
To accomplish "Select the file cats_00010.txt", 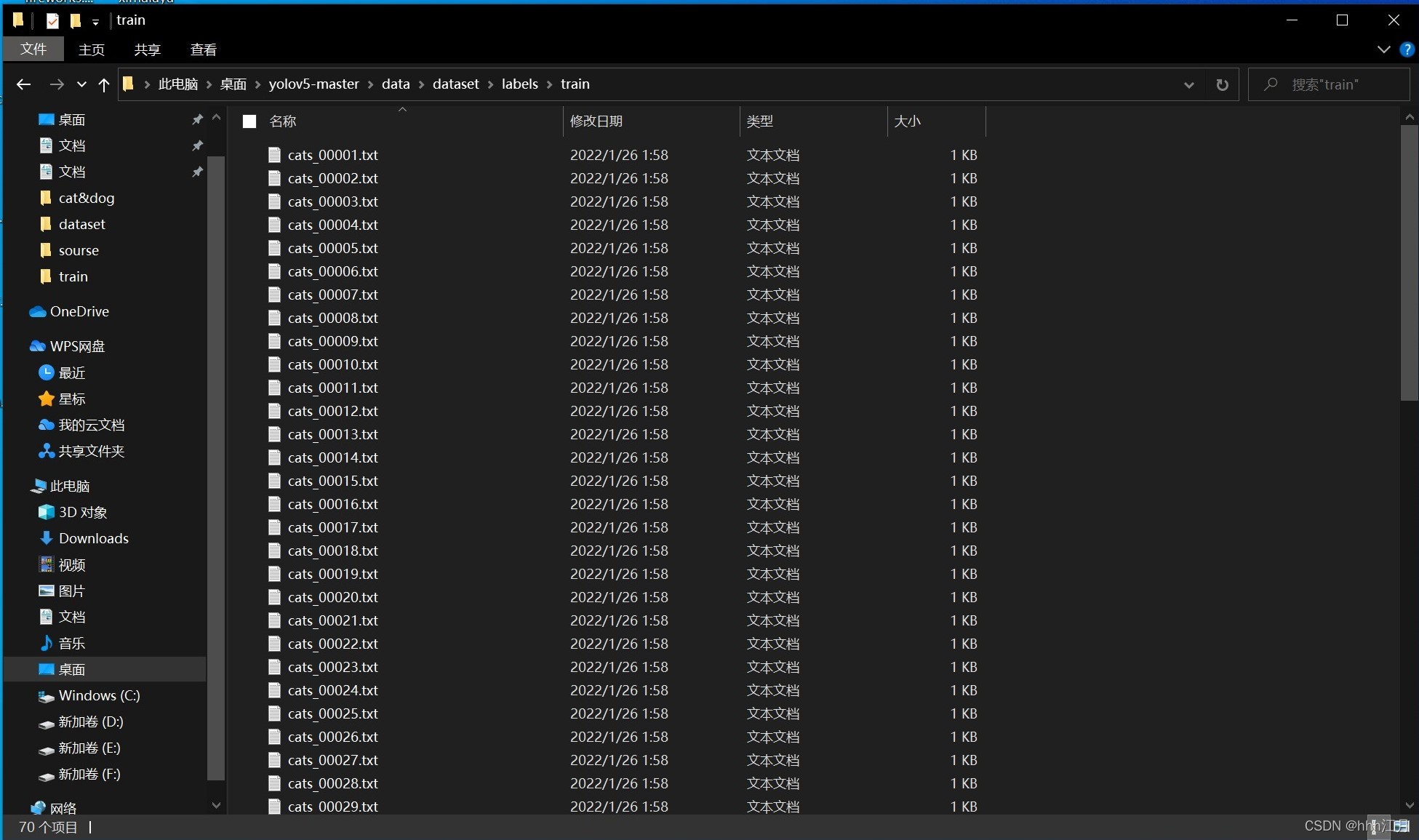I will pyautogui.click(x=332, y=364).
